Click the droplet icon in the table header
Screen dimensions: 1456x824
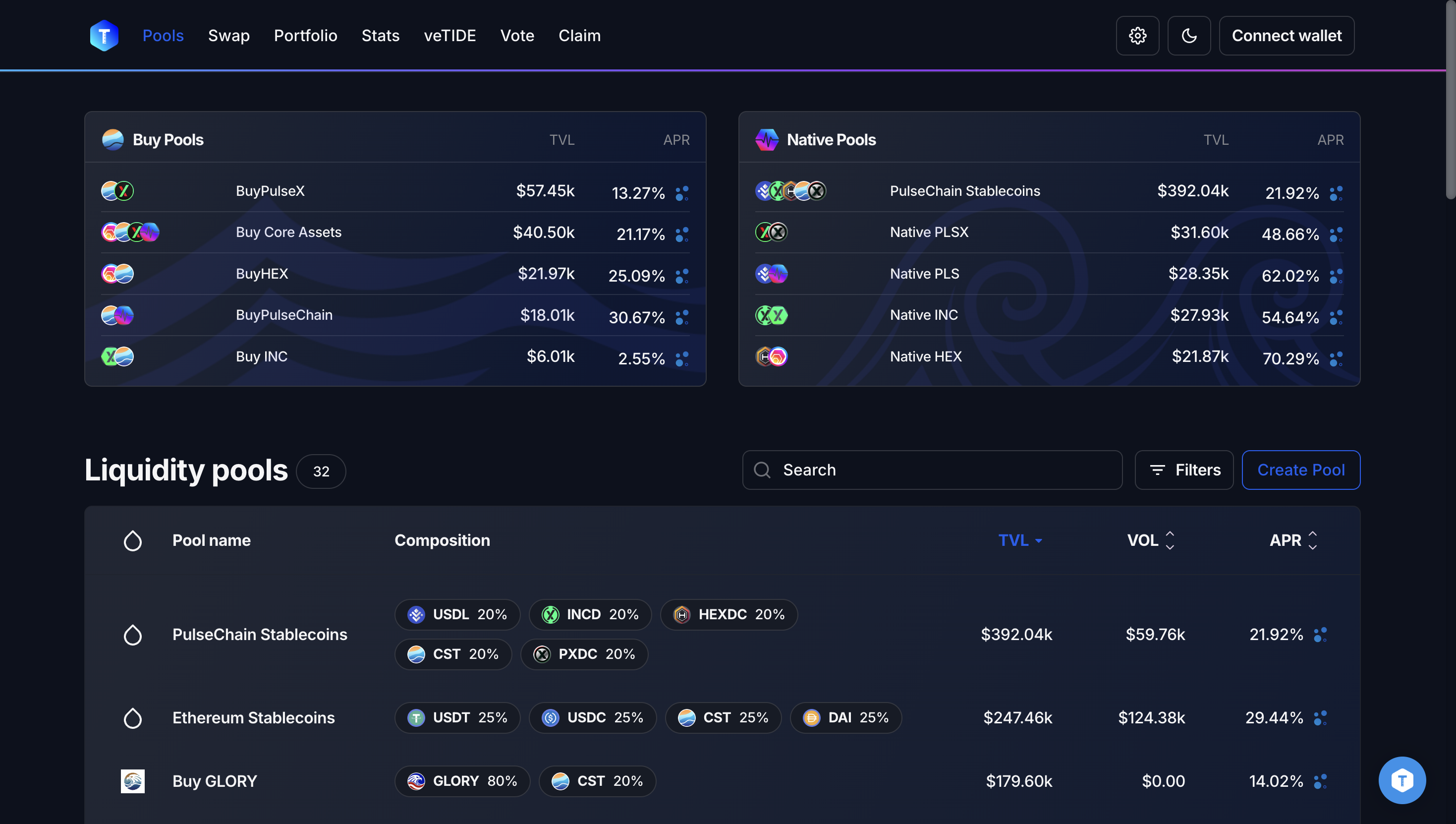click(132, 540)
